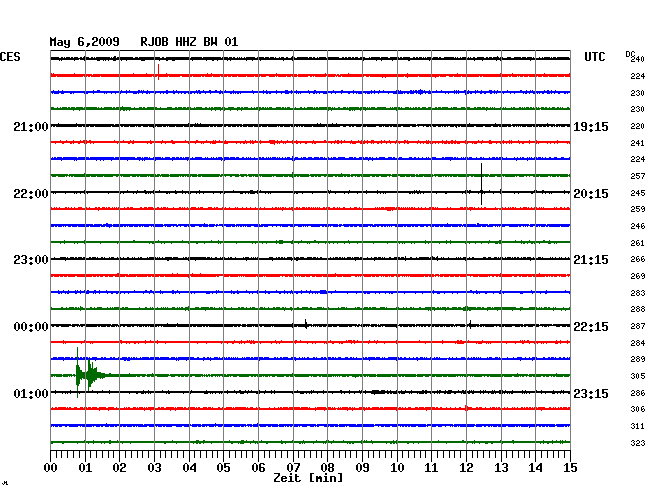Screen dimensions: 650x494
Task: Click the UTC time label "22:15"
Action: (591, 327)
